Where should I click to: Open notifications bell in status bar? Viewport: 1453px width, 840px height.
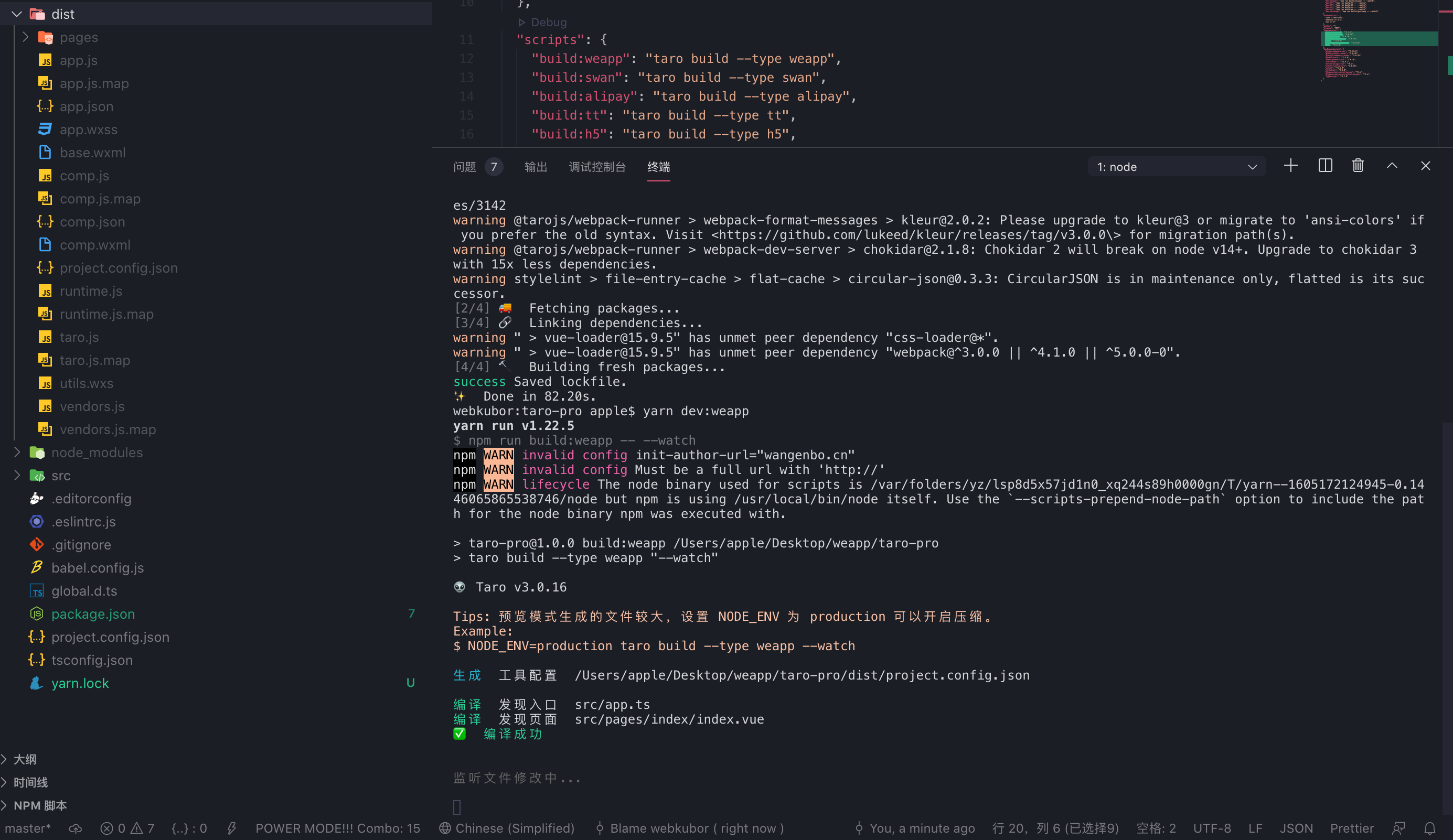coord(1430,828)
